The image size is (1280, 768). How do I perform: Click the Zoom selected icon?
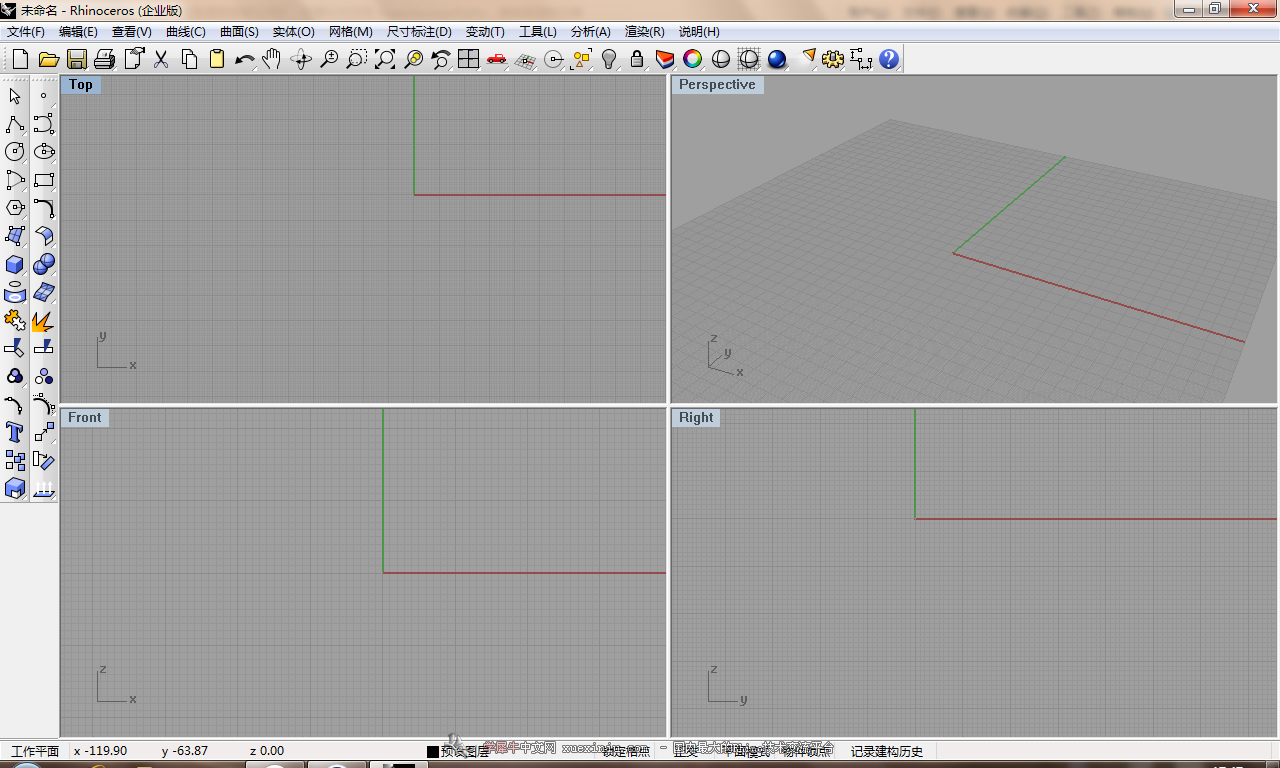[x=413, y=59]
